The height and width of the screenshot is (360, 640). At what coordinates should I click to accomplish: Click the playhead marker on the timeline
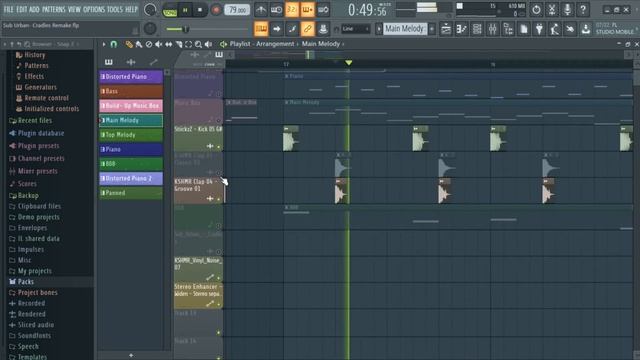(x=349, y=62)
